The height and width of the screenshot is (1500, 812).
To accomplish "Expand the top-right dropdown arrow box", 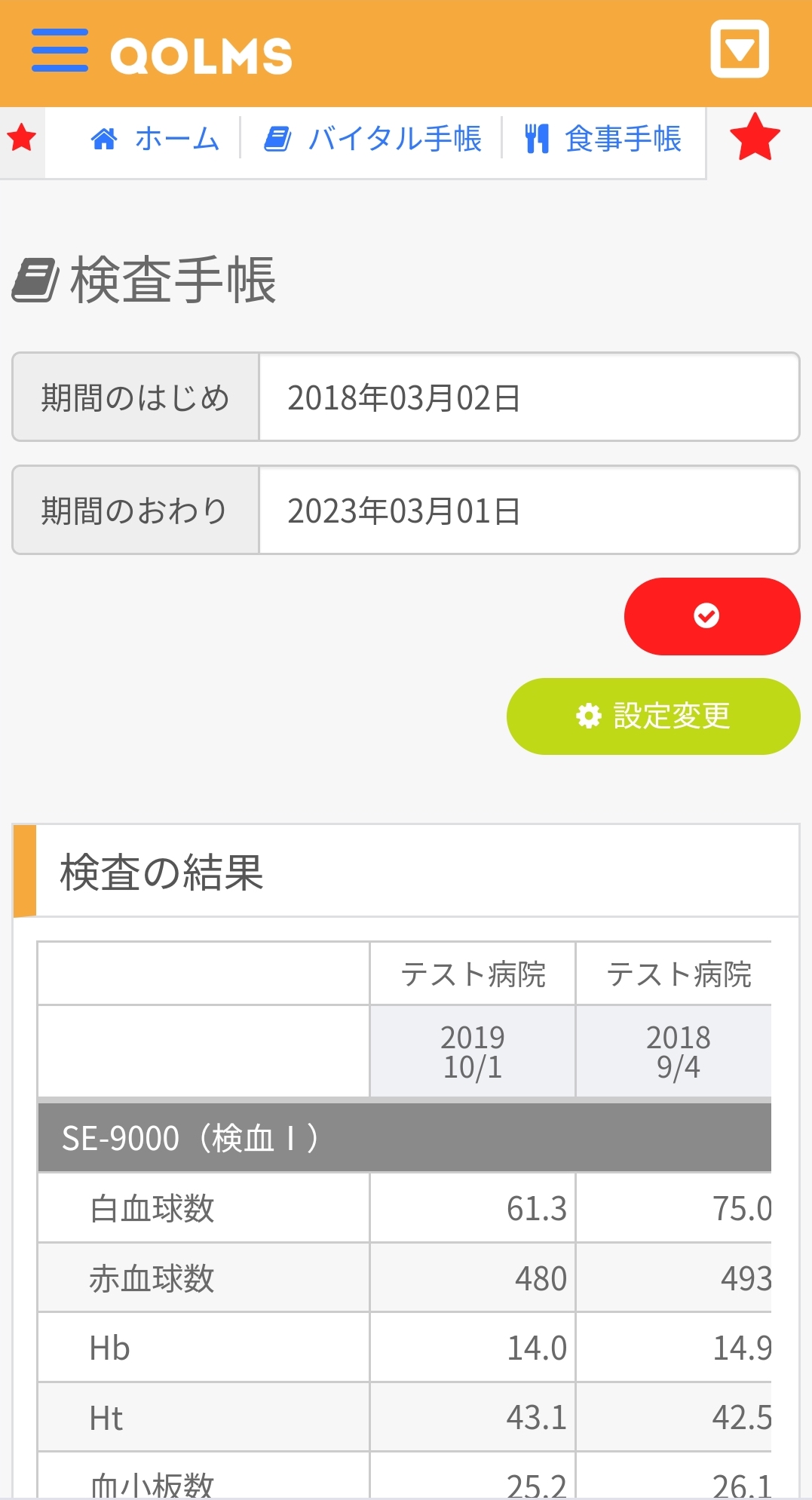I will (x=739, y=50).
